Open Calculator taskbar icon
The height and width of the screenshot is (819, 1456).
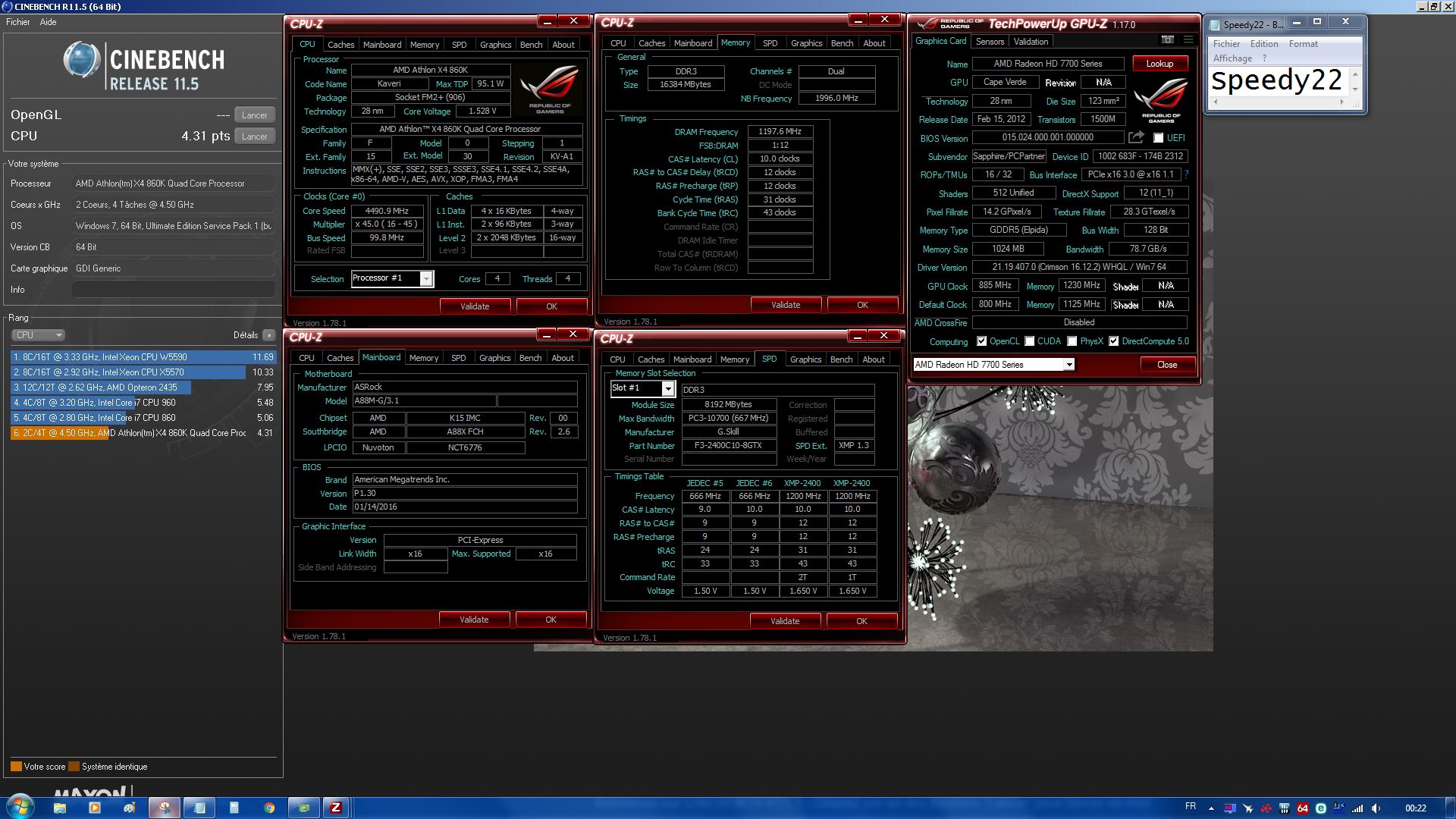coord(234,808)
